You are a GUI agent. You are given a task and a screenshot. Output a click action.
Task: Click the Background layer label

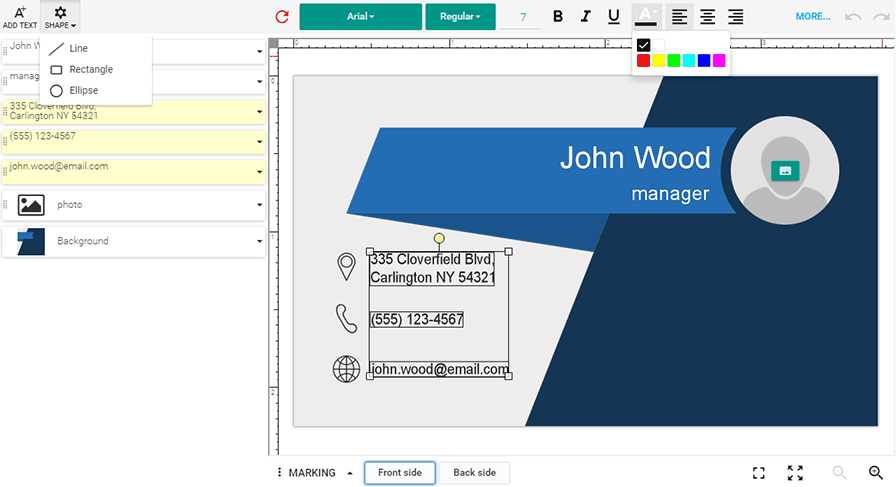83,241
